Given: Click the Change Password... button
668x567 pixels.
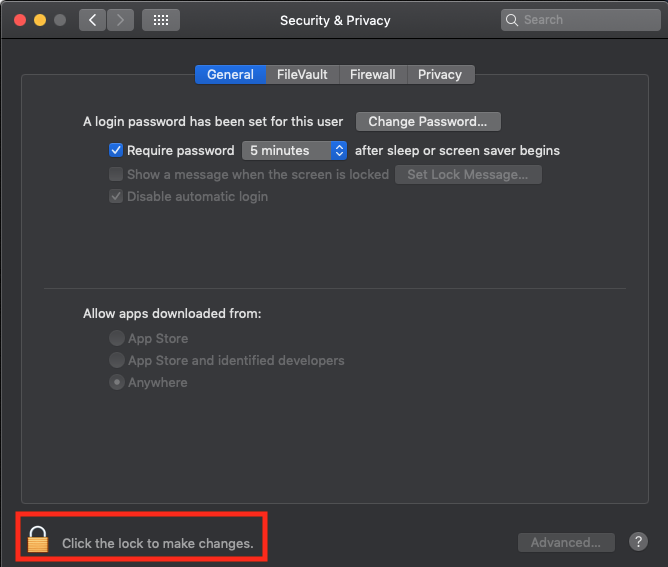Looking at the screenshot, I should pyautogui.click(x=428, y=121).
